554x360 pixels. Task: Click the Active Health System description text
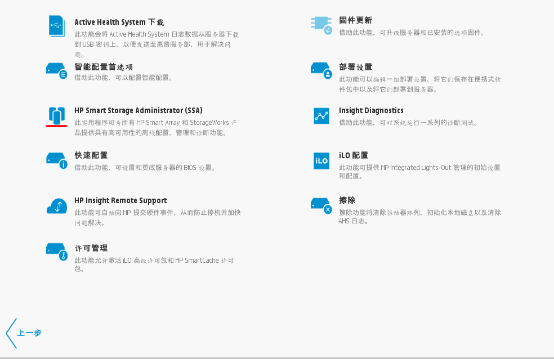(x=157, y=44)
